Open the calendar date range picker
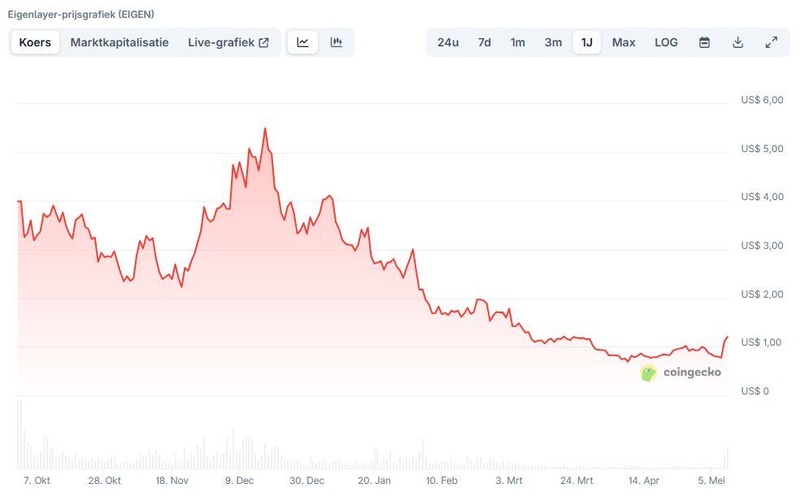This screenshot has height=501, width=800. 704,42
